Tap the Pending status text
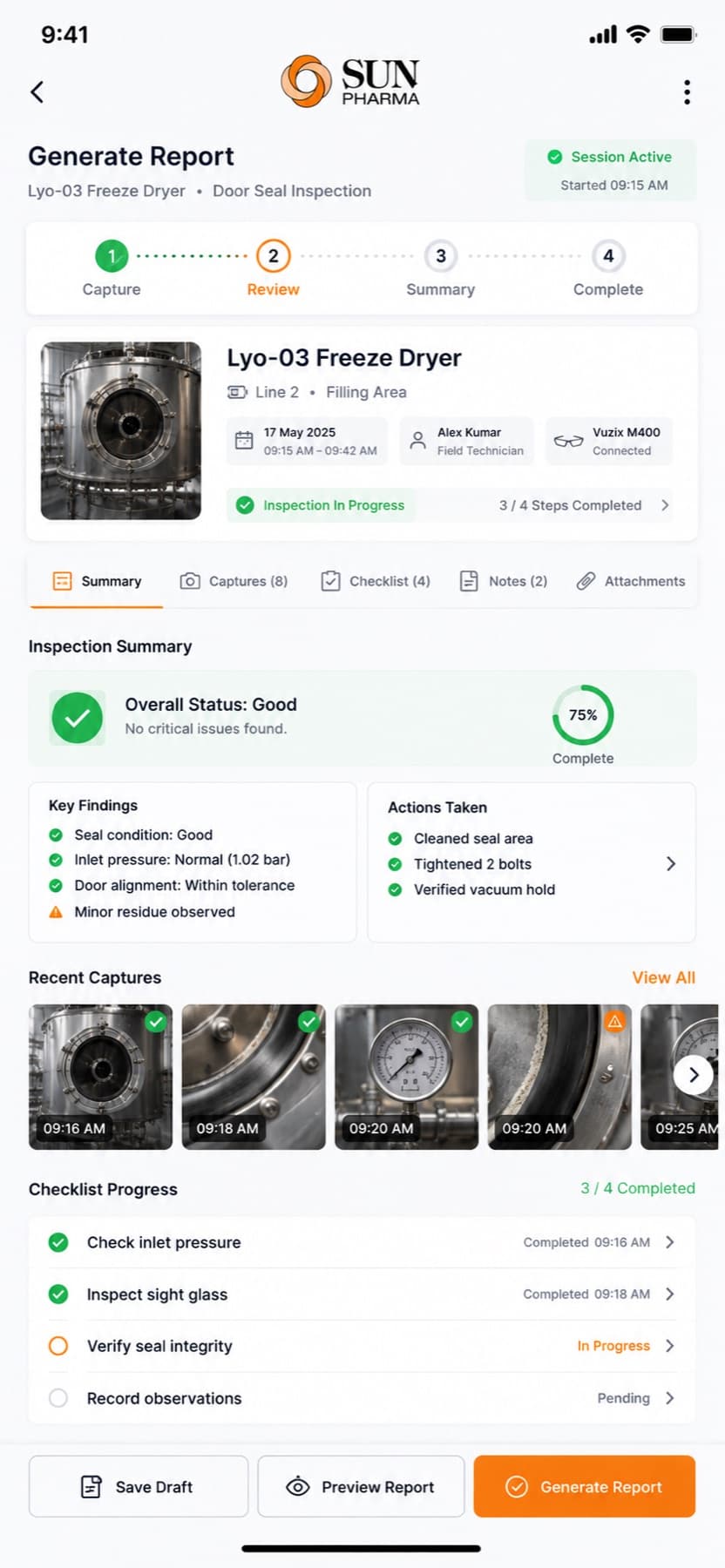This screenshot has height=1568, width=725. click(623, 1398)
